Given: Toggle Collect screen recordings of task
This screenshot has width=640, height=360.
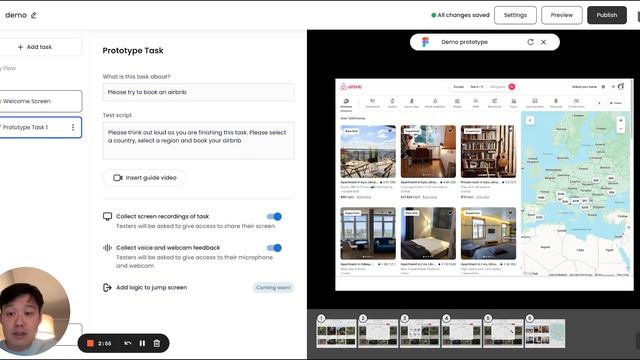Looking at the screenshot, I should pyautogui.click(x=274, y=216).
